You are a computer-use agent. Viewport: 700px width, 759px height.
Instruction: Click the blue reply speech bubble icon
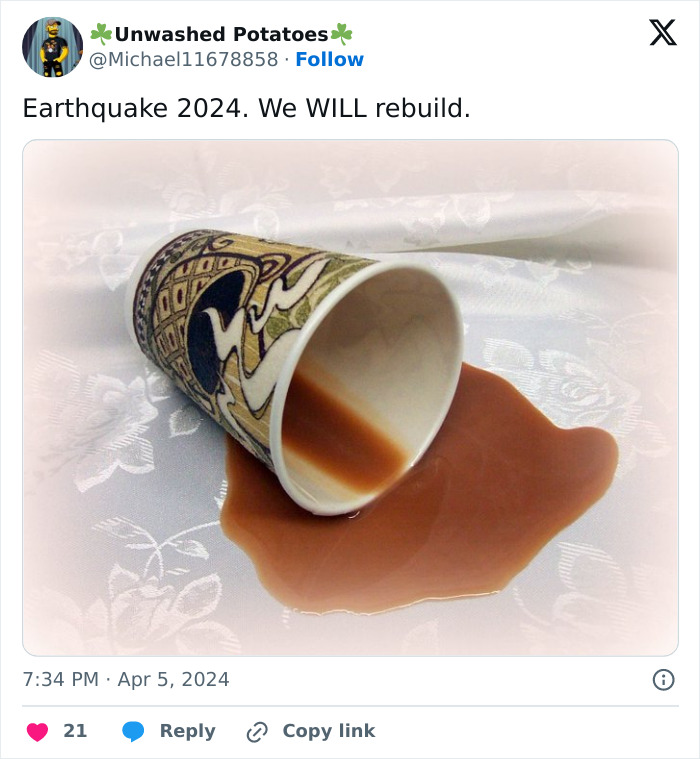(133, 731)
